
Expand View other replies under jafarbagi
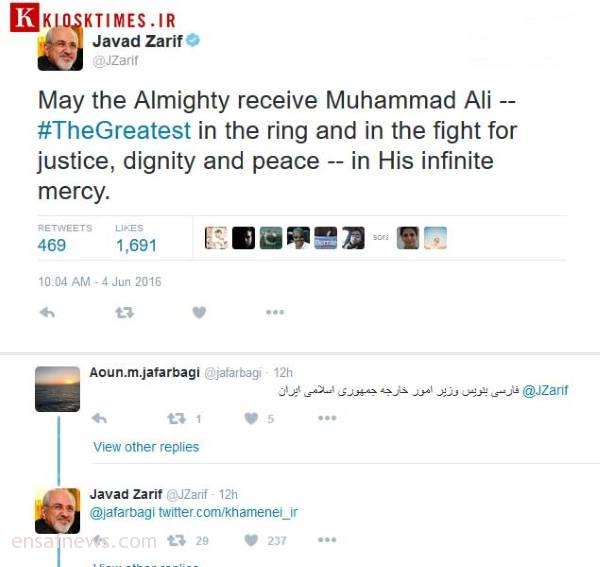pyautogui.click(x=146, y=447)
